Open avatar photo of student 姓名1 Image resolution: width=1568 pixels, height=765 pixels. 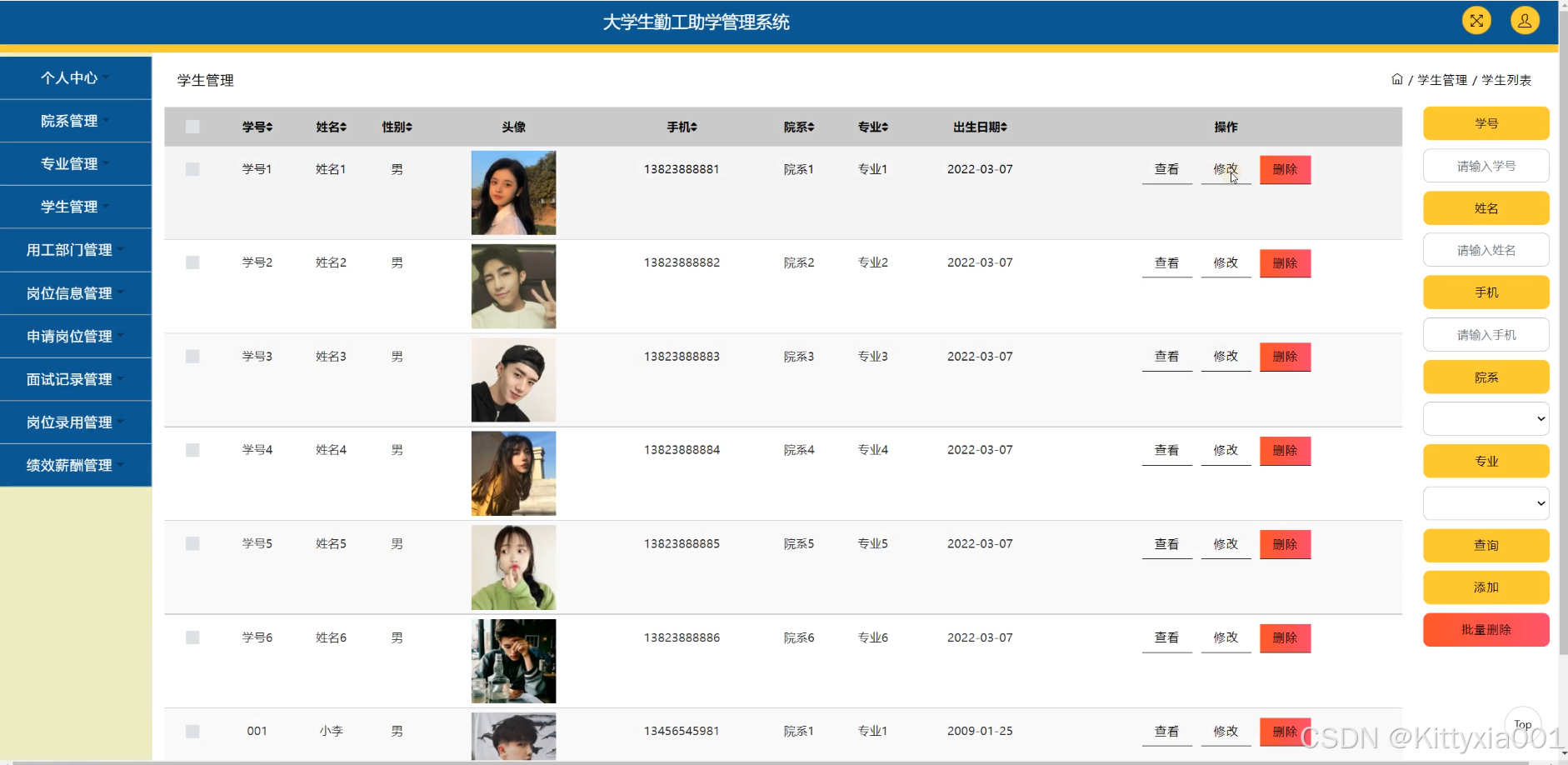pos(513,192)
